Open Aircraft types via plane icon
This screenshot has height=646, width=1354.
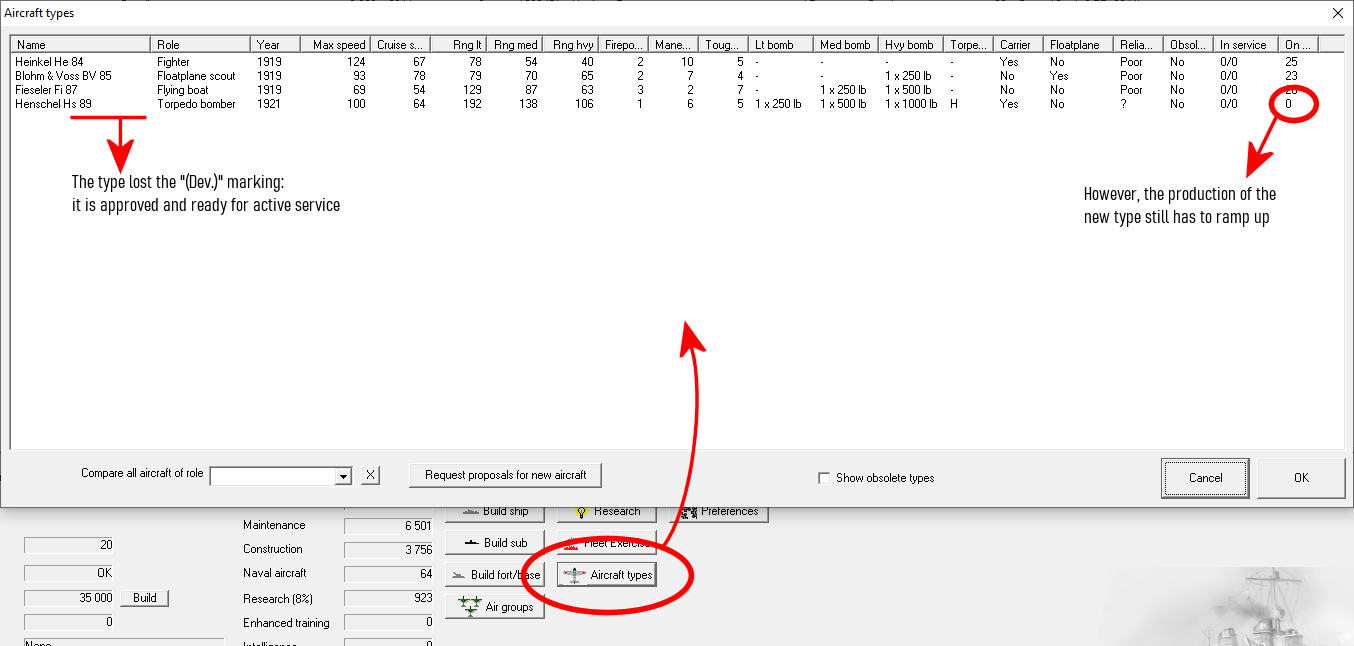pos(574,575)
